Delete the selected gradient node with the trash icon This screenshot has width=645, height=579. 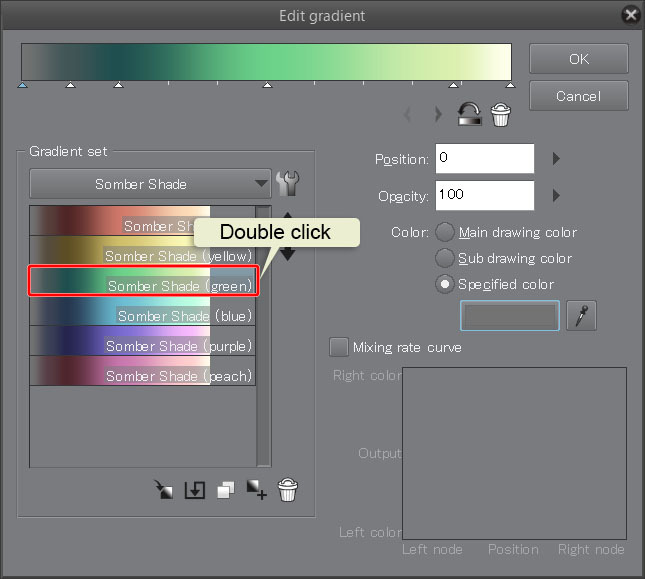500,115
